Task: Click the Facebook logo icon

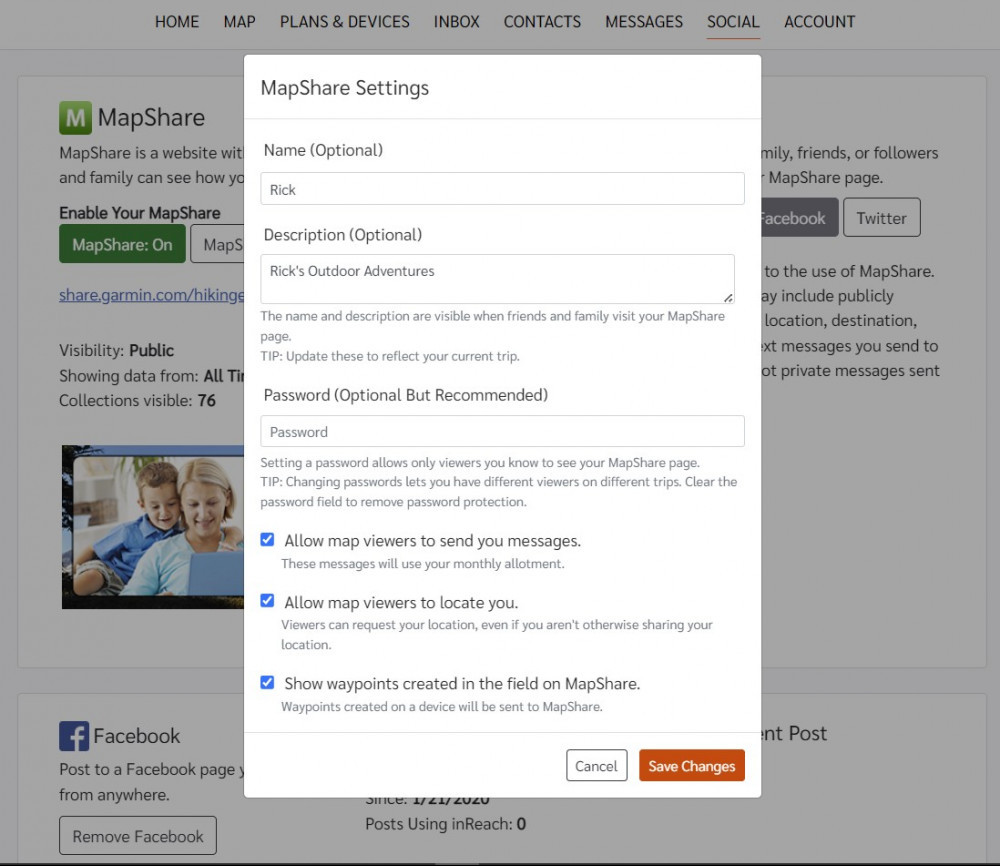Action: [74, 736]
